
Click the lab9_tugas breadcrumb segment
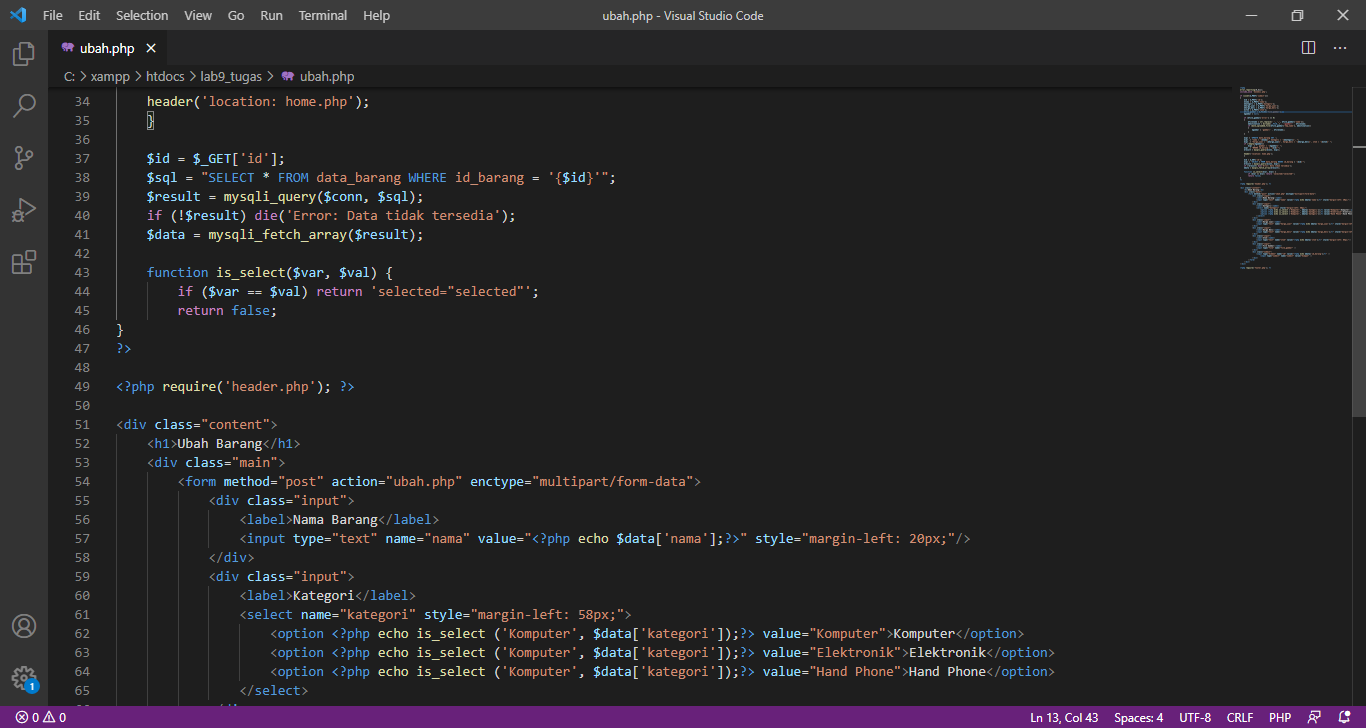[231, 76]
